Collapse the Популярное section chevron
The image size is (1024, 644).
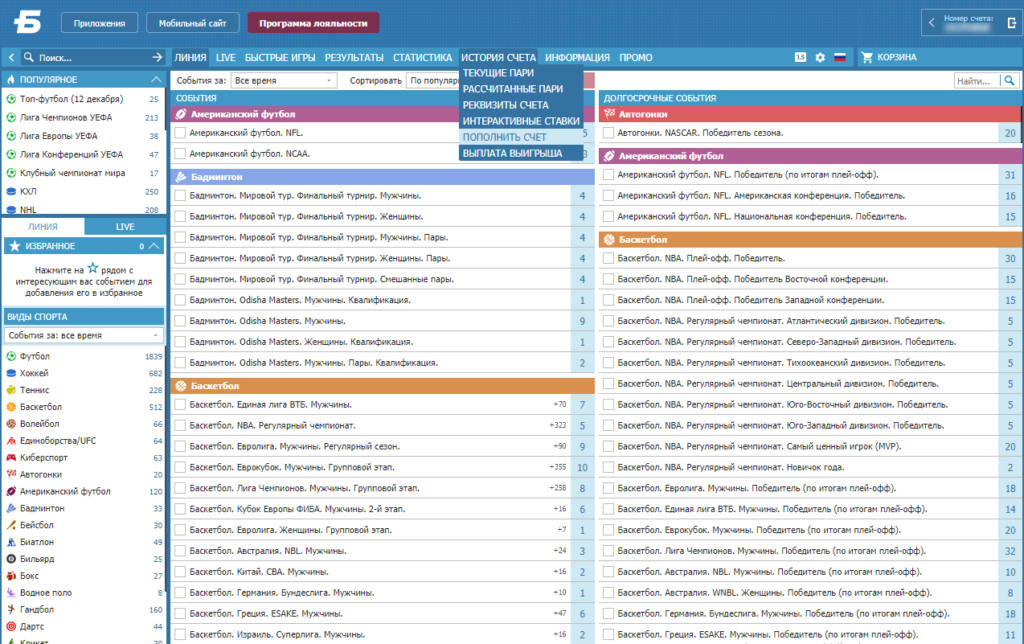[x=155, y=79]
